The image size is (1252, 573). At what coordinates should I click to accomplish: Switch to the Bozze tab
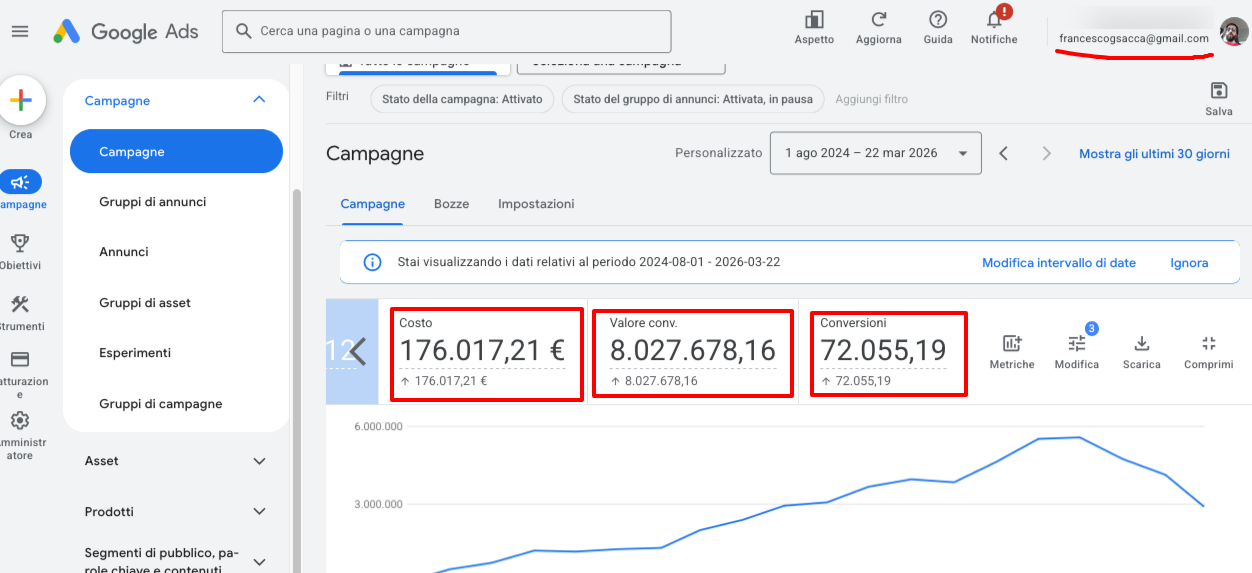(451, 204)
